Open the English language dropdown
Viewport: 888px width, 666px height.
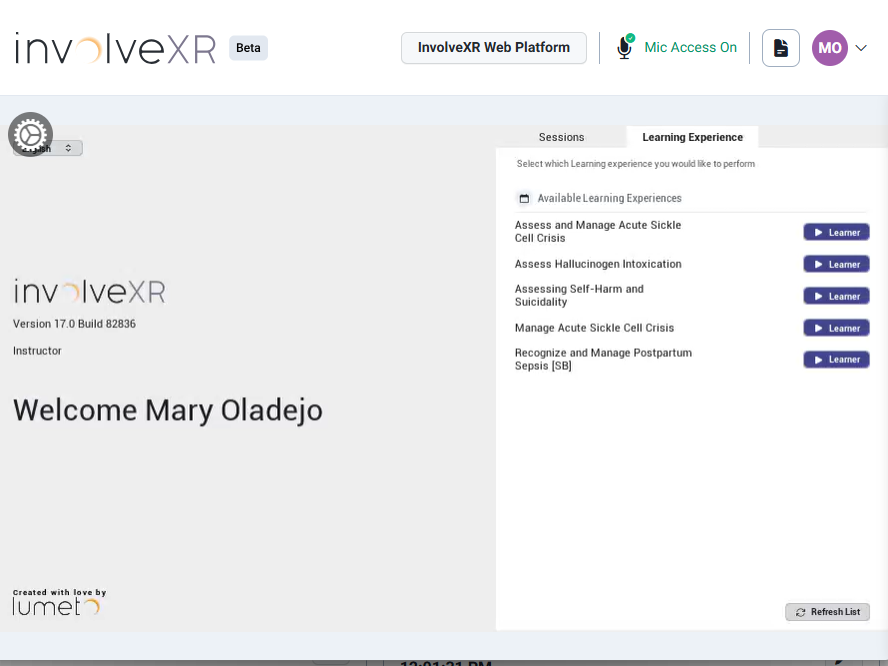(x=48, y=148)
